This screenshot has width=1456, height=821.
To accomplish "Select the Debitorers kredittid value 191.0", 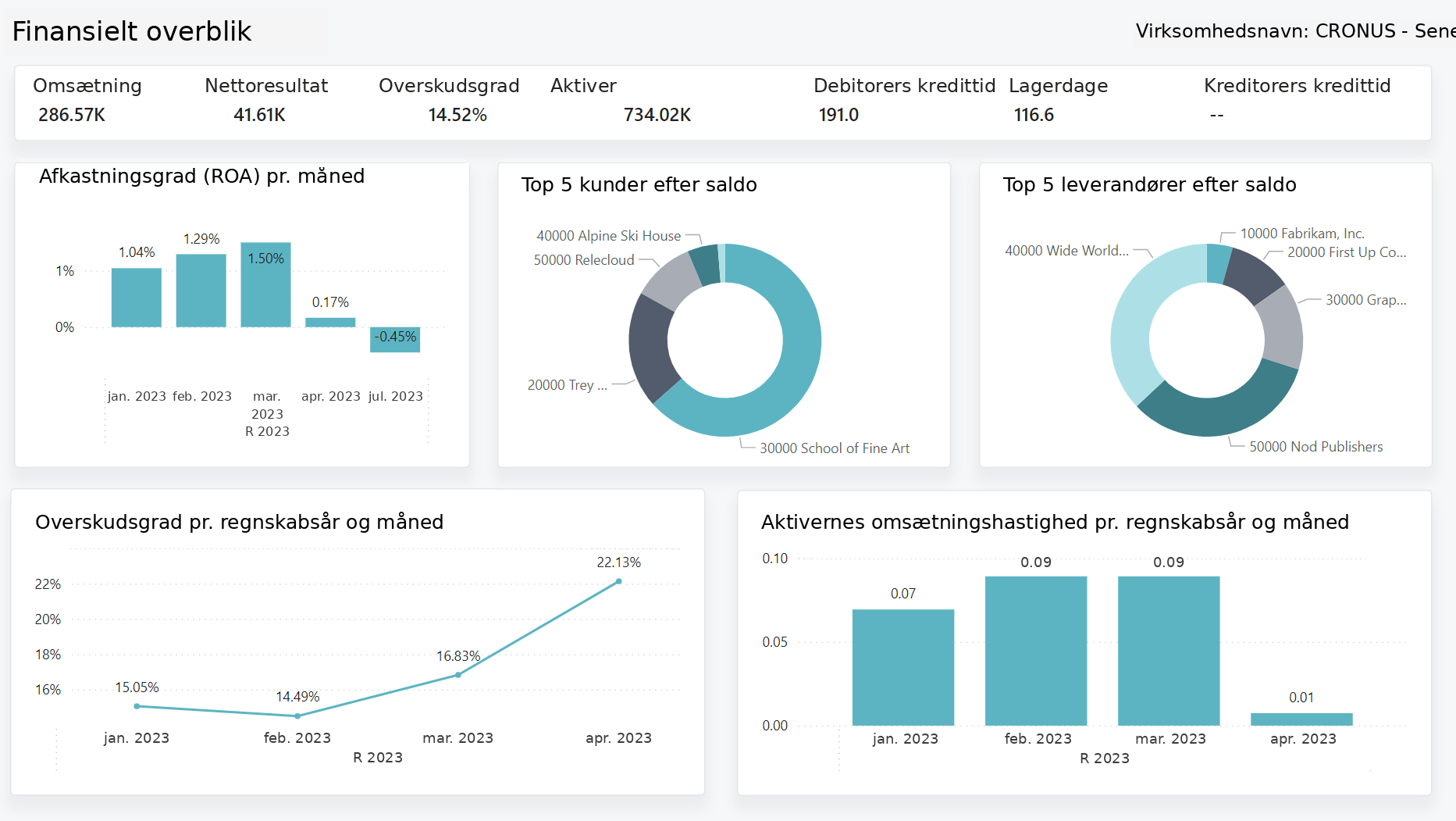I will pos(838,115).
